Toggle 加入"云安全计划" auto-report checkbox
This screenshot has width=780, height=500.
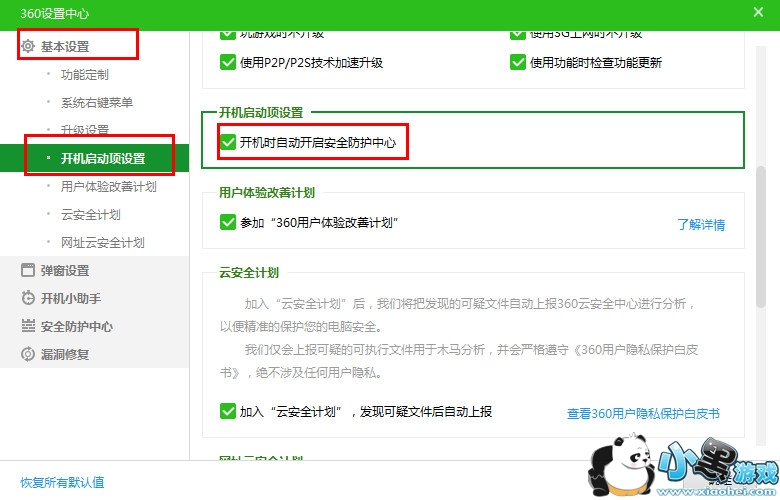(x=228, y=411)
